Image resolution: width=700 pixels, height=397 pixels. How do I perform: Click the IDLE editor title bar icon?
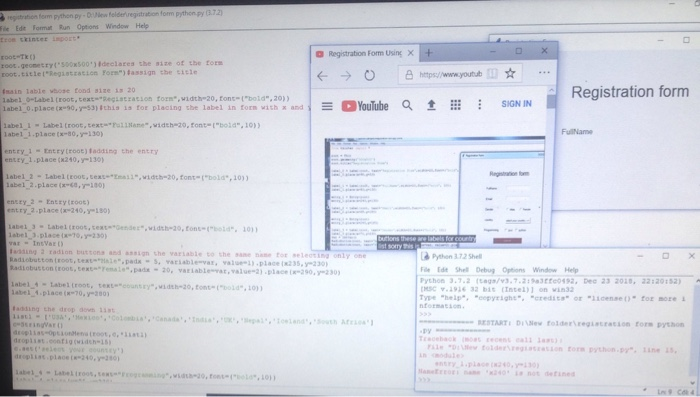coord(2,17)
